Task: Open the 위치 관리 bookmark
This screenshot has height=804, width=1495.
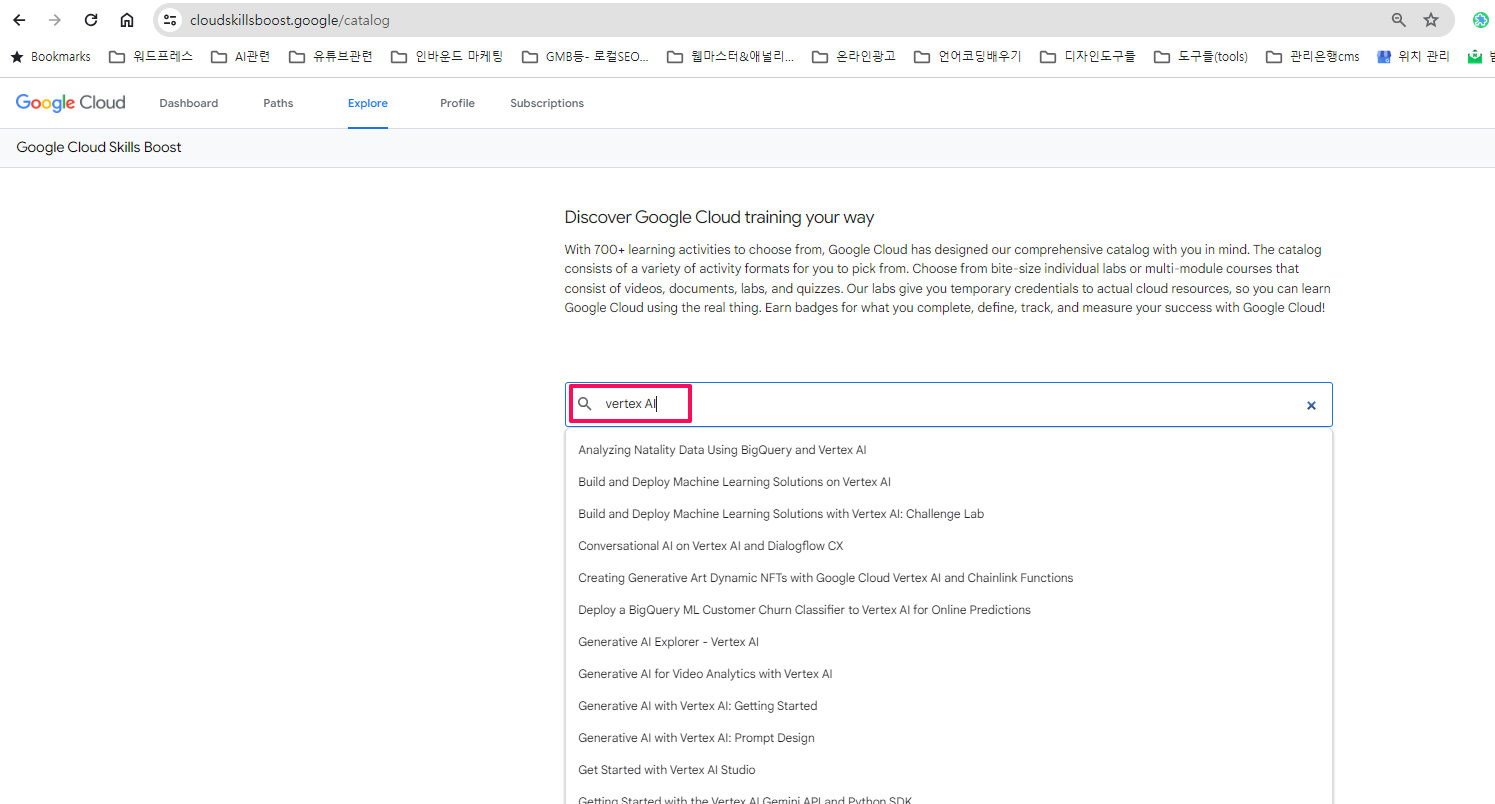Action: pyautogui.click(x=1414, y=57)
